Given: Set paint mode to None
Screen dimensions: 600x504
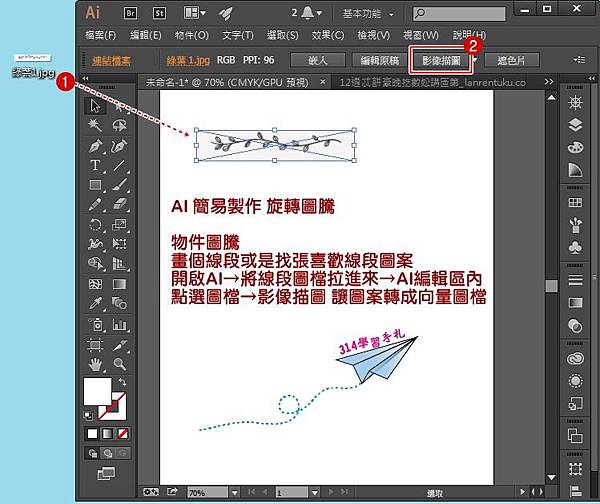Looking at the screenshot, I should [124, 434].
